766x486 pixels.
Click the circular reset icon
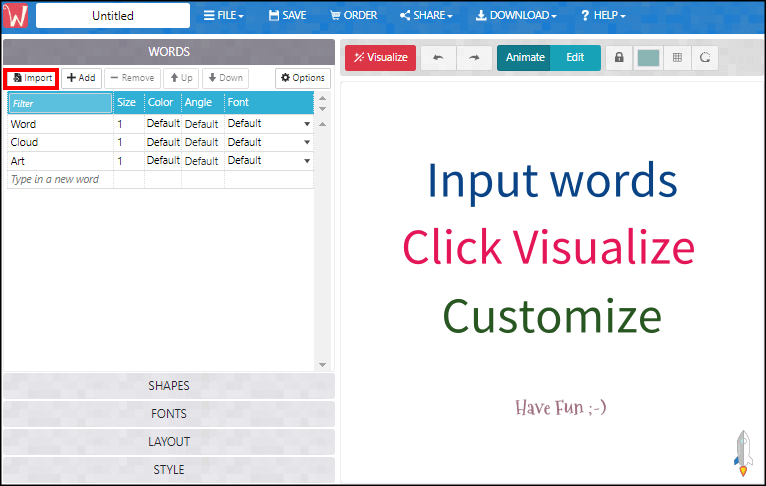[706, 58]
